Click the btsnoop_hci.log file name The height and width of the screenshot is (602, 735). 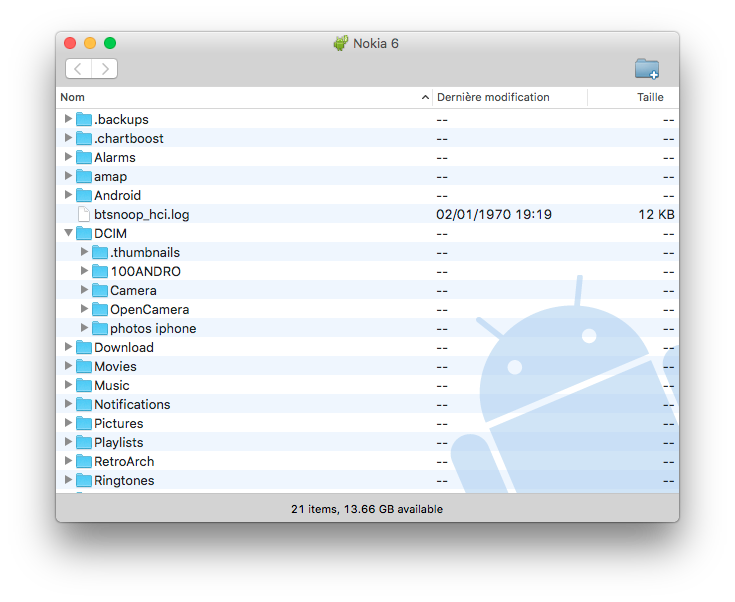tap(142, 214)
